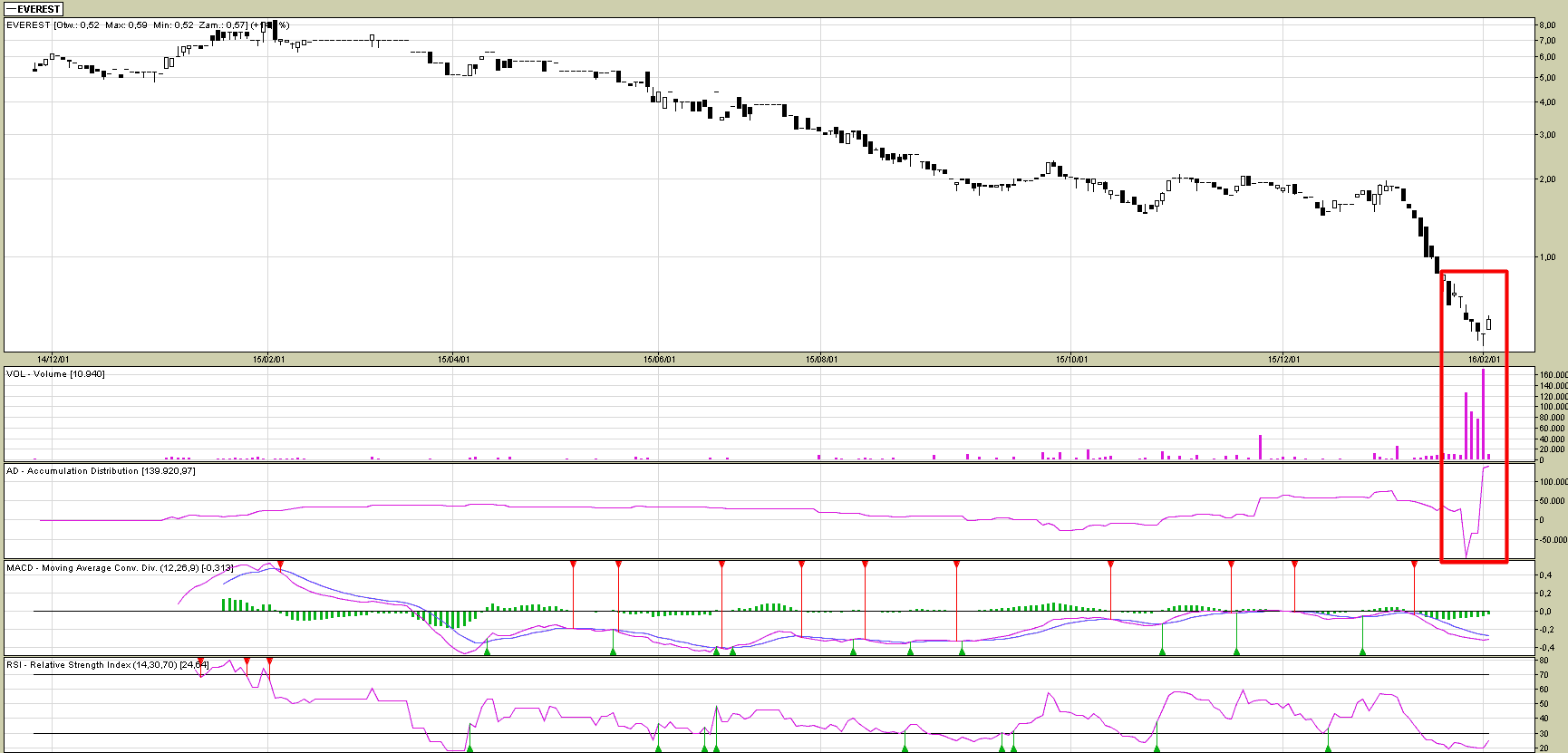Click the 15/08/01 date axis label
This screenshot has height=753, width=1568.
[821, 360]
